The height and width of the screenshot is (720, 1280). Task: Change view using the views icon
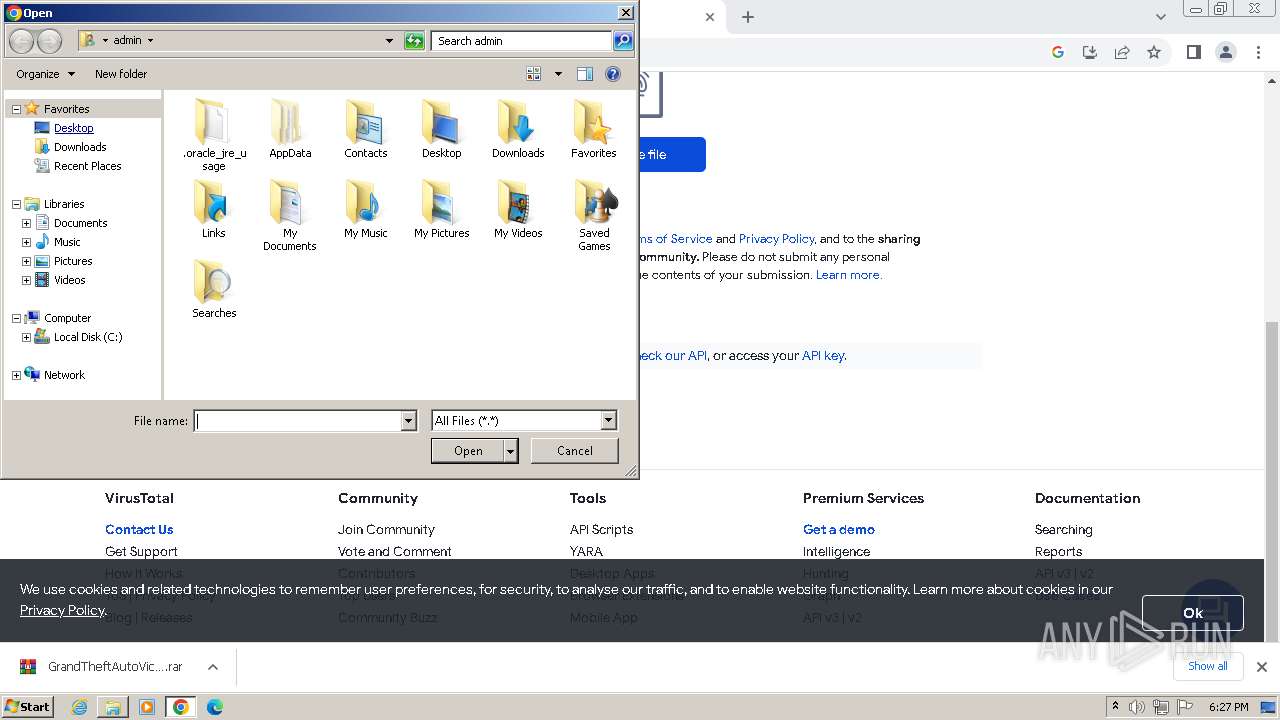(534, 74)
